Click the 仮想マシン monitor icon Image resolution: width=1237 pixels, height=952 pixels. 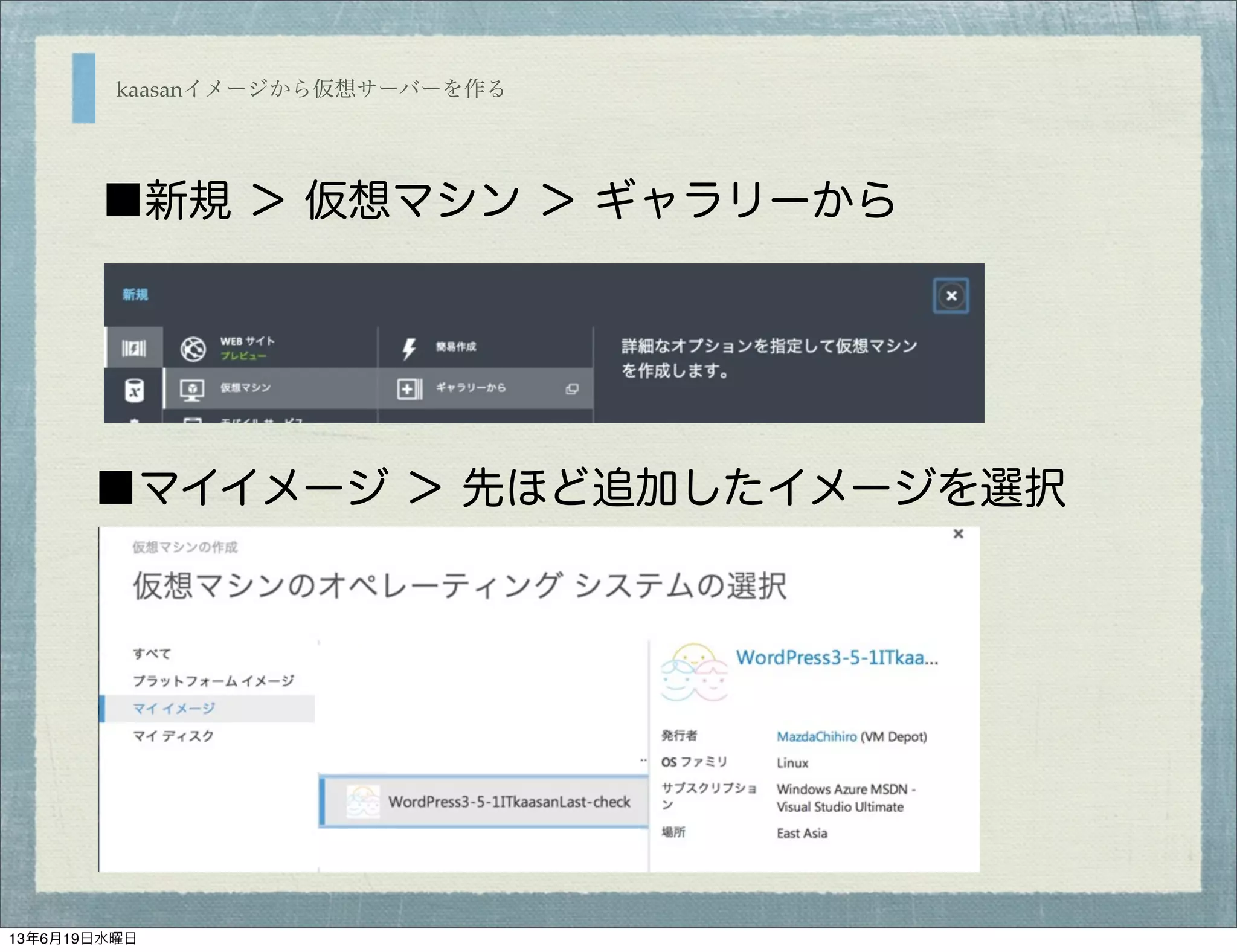pos(193,390)
